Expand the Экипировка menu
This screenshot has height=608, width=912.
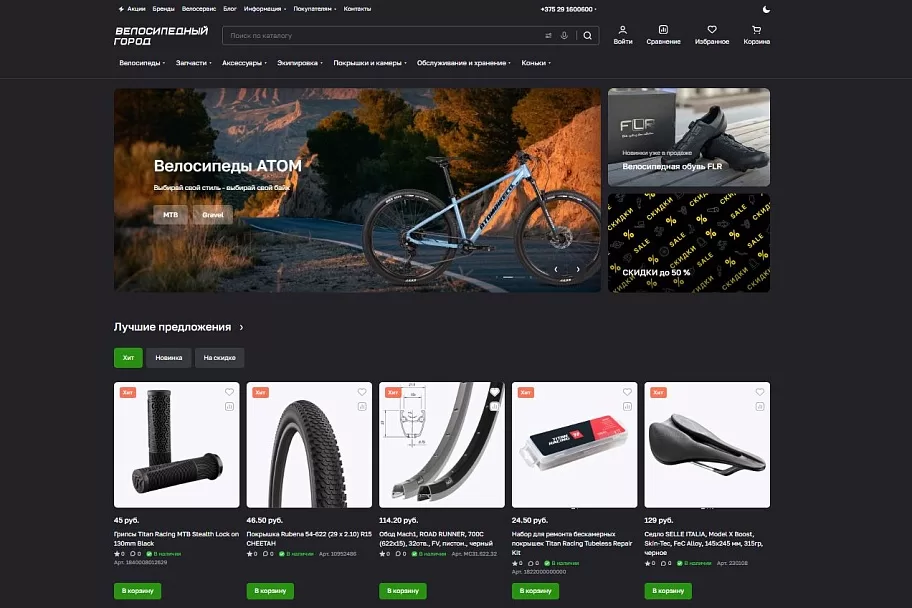(300, 63)
